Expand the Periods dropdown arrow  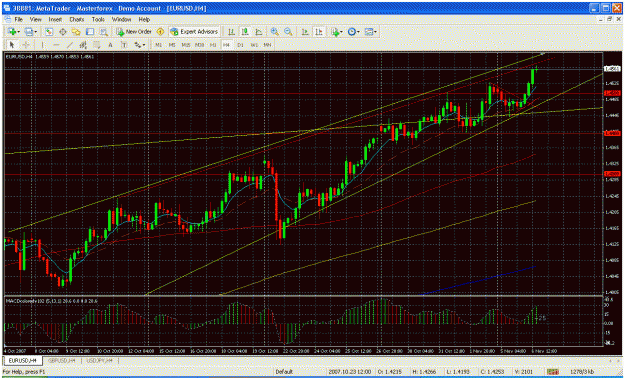358,32
